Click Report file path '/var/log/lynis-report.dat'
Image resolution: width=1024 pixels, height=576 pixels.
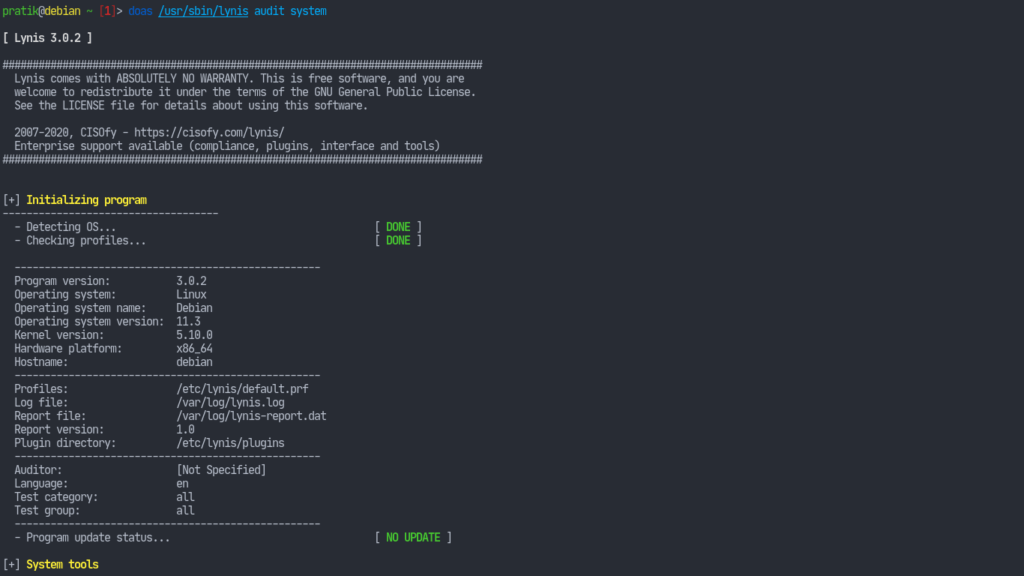[x=251, y=416]
